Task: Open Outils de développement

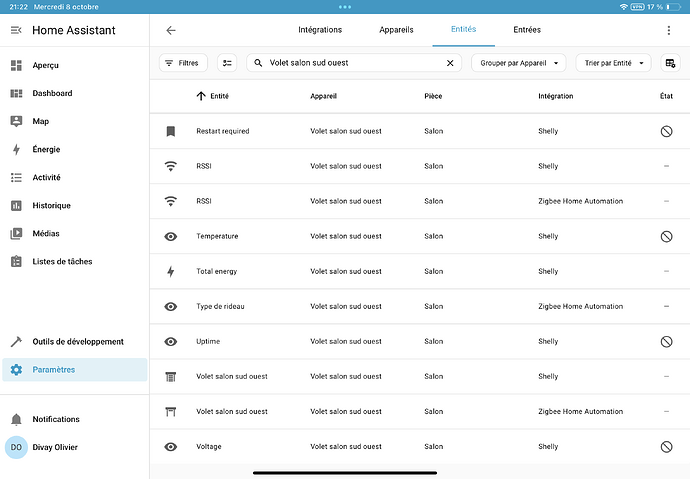Action: click(x=75, y=342)
